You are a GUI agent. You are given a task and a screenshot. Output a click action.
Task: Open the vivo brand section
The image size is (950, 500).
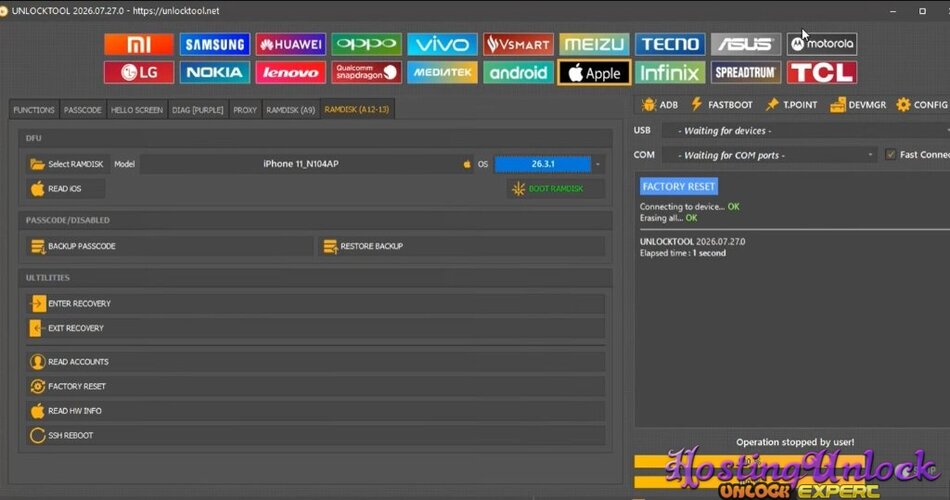[442, 44]
